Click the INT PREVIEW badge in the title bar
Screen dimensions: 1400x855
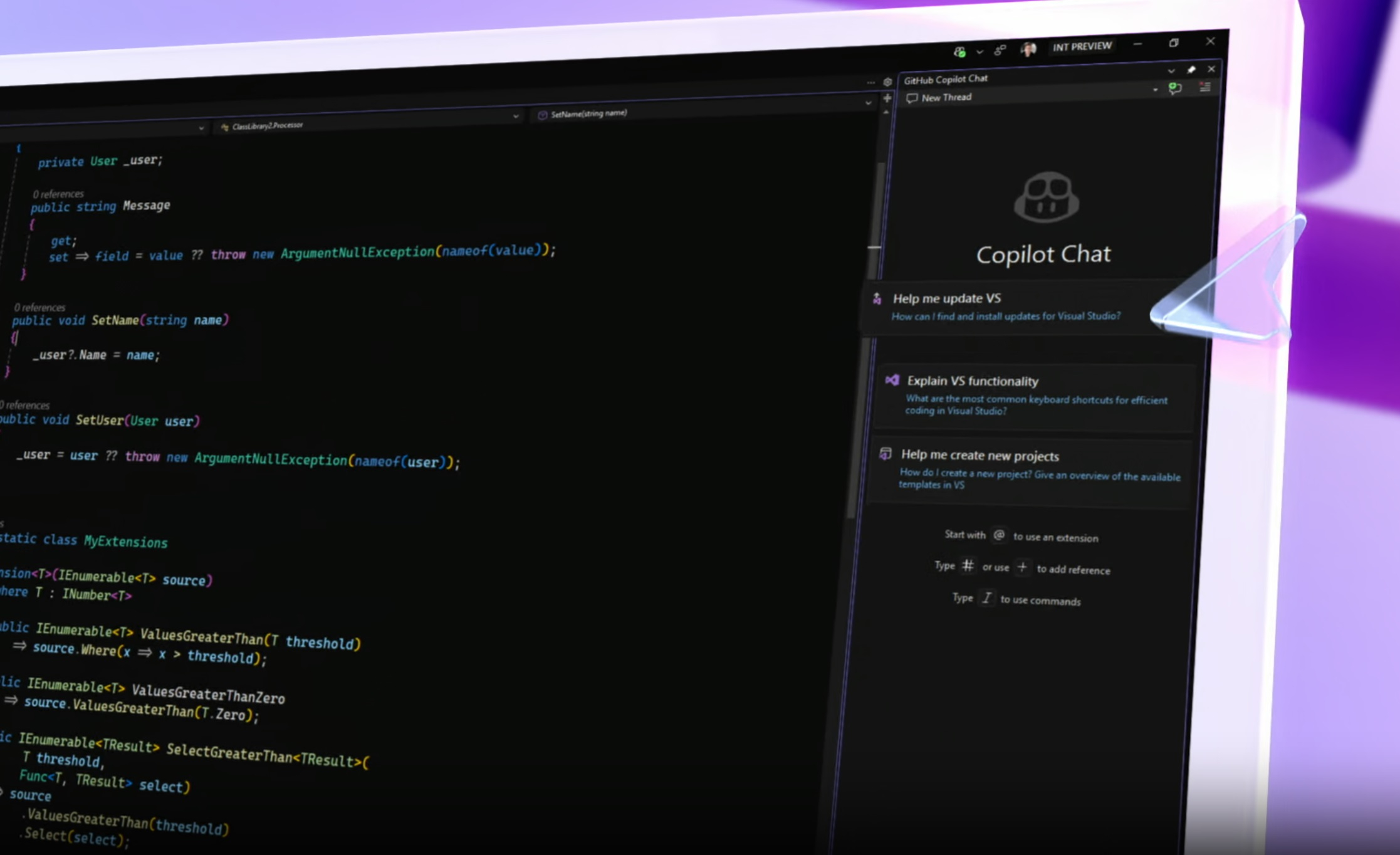coord(1082,46)
